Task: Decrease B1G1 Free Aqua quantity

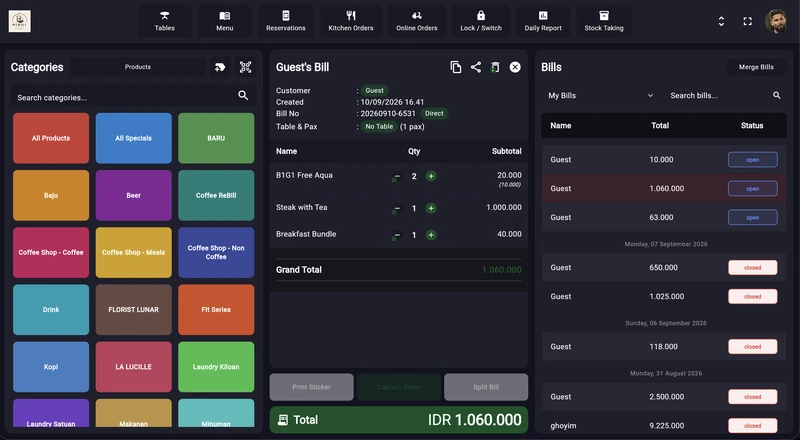Action: [396, 177]
